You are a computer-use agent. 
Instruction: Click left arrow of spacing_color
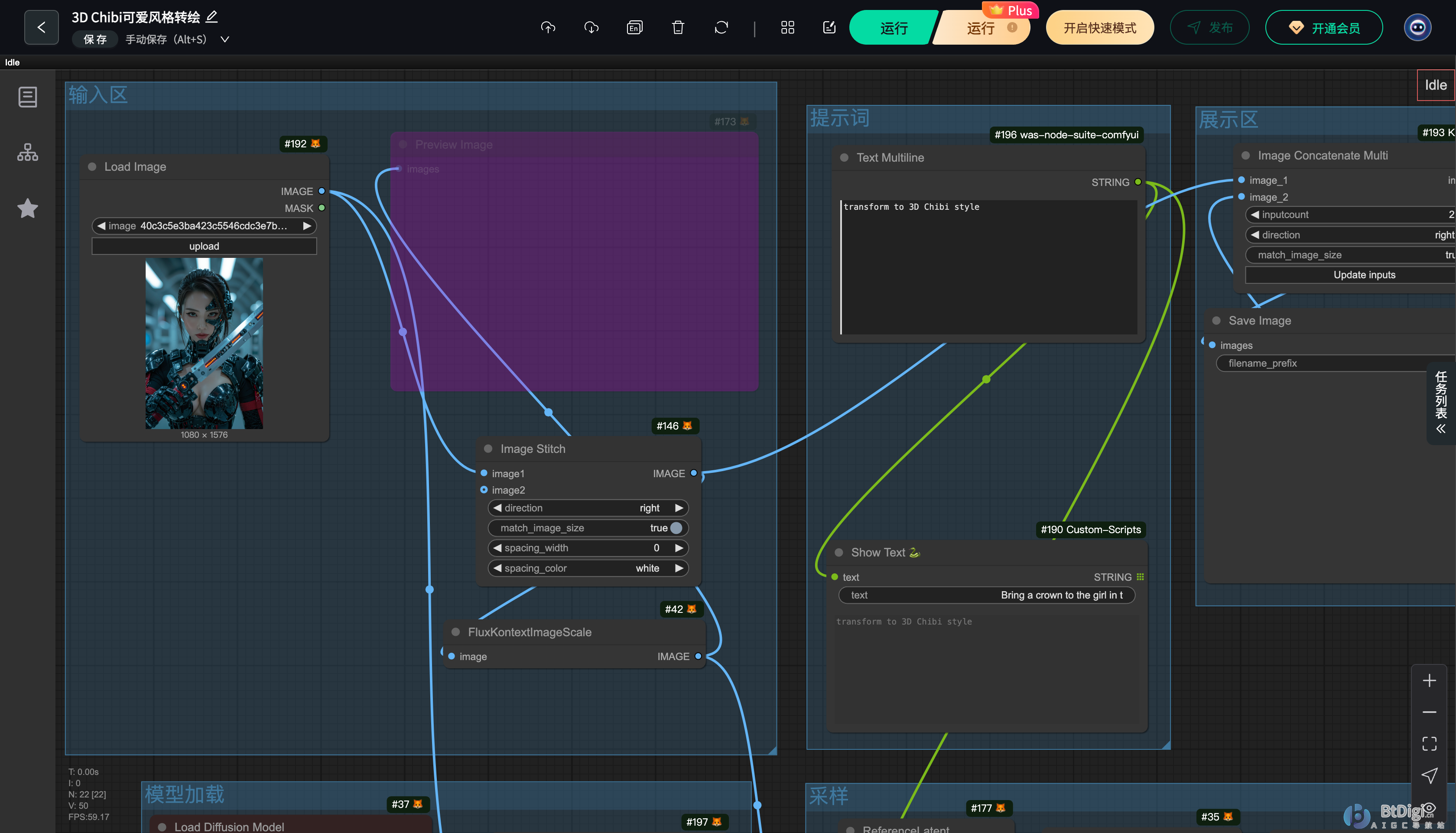pyautogui.click(x=497, y=567)
